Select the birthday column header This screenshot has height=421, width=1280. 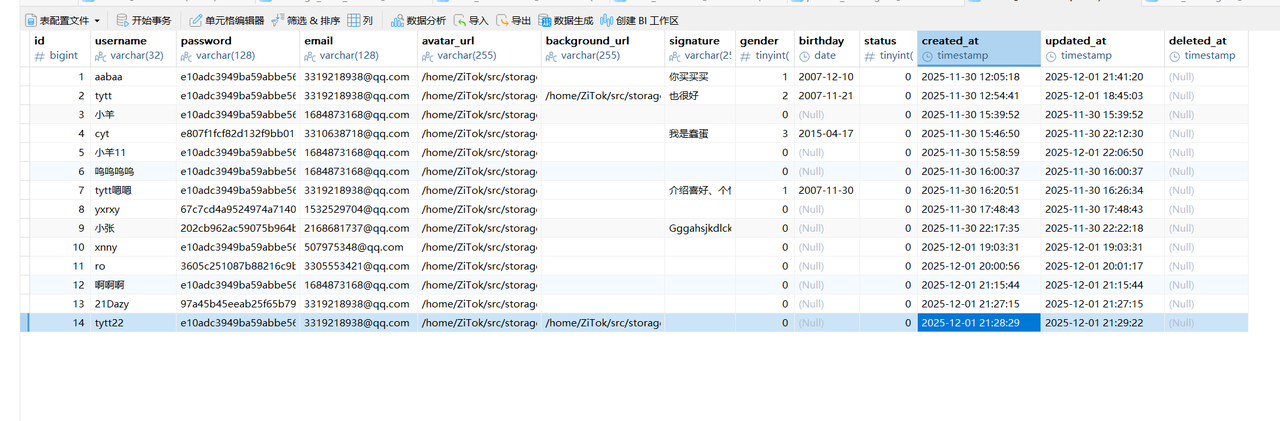pyautogui.click(x=826, y=48)
